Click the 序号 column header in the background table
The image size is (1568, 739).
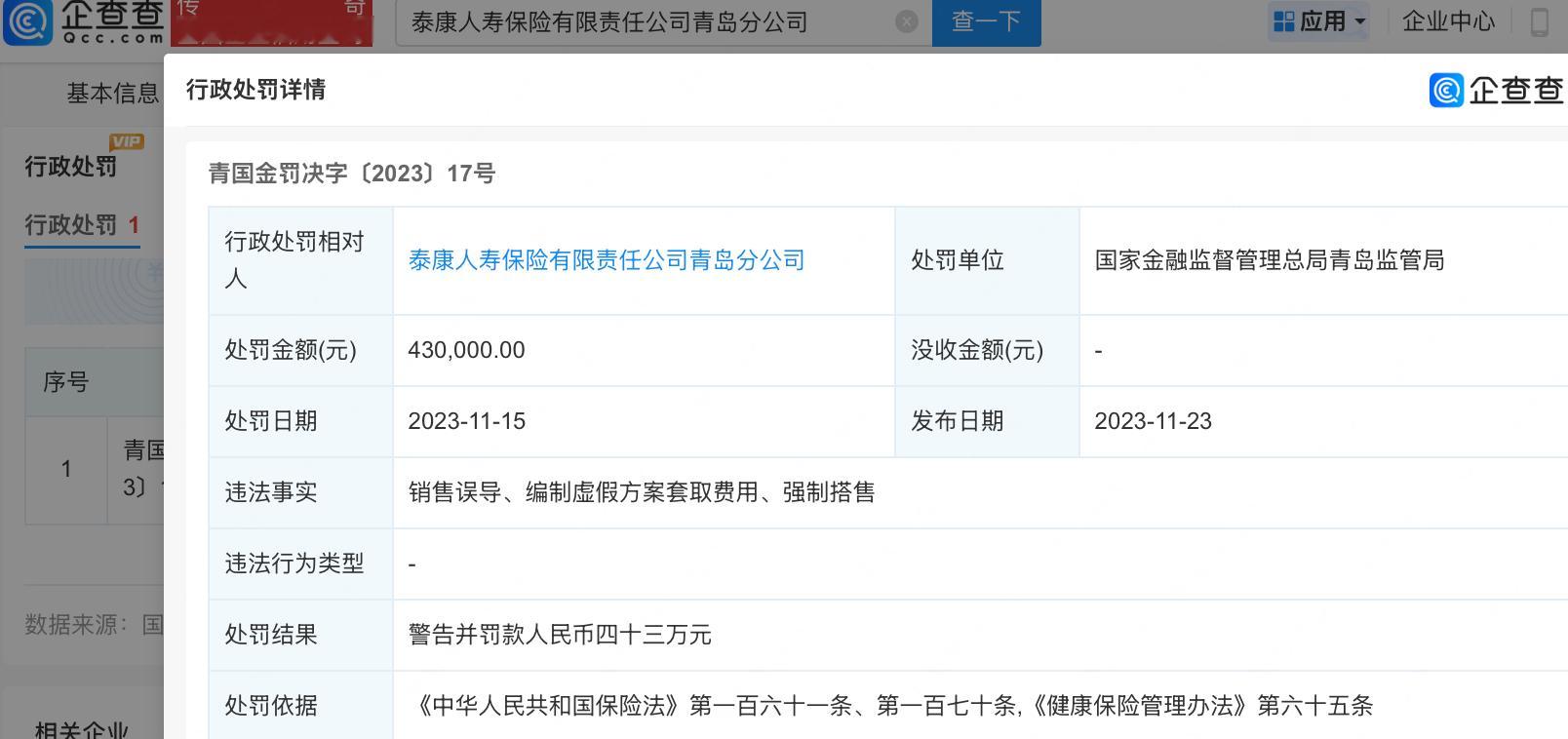point(65,382)
